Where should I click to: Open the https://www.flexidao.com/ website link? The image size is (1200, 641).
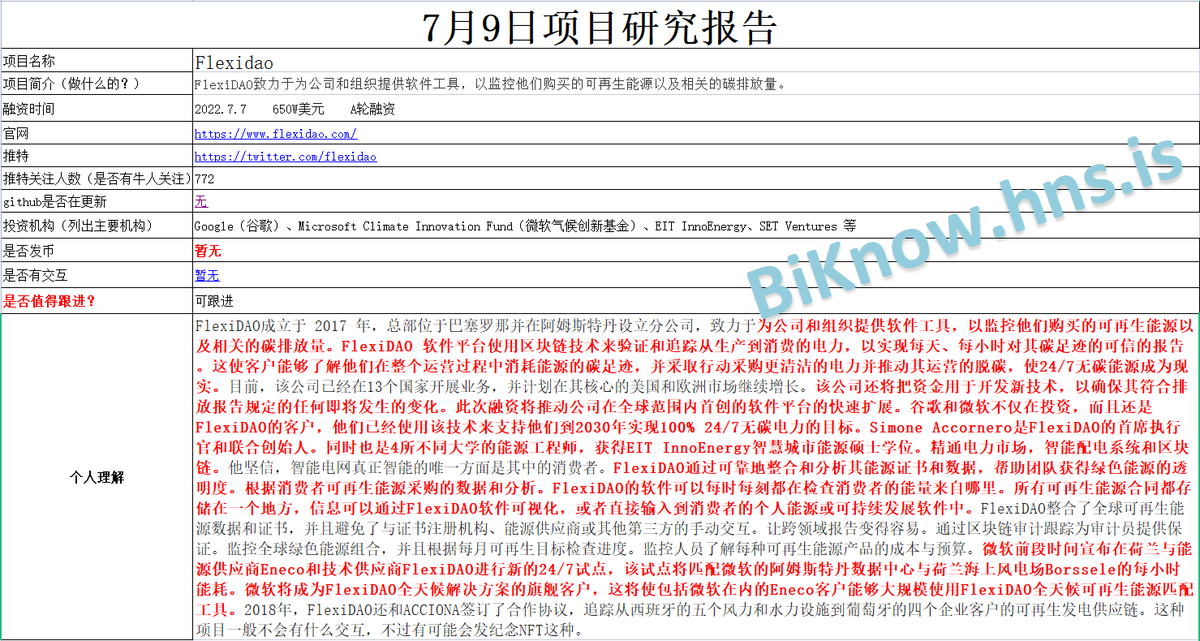point(276,133)
